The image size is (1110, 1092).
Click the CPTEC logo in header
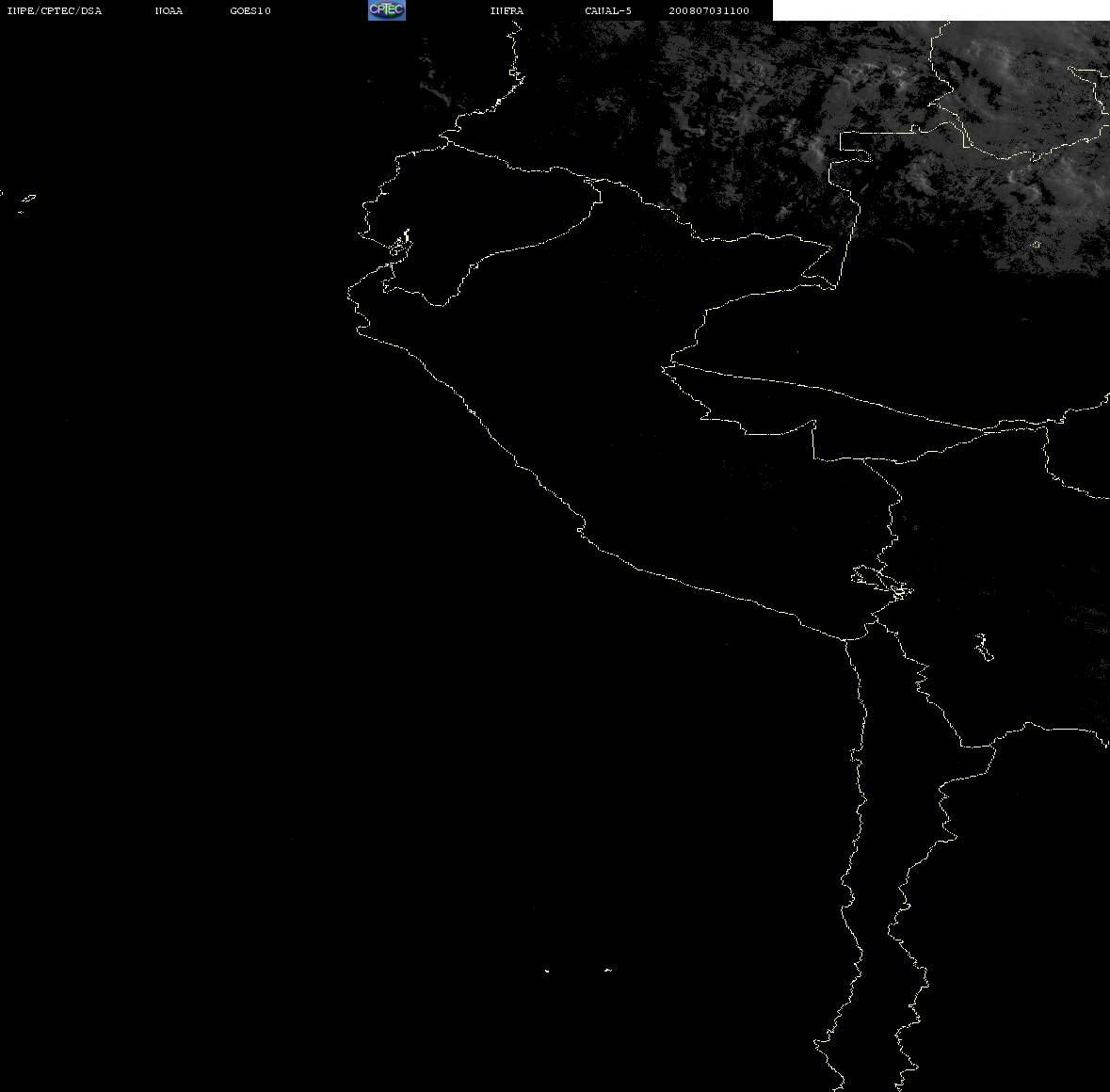(387, 10)
